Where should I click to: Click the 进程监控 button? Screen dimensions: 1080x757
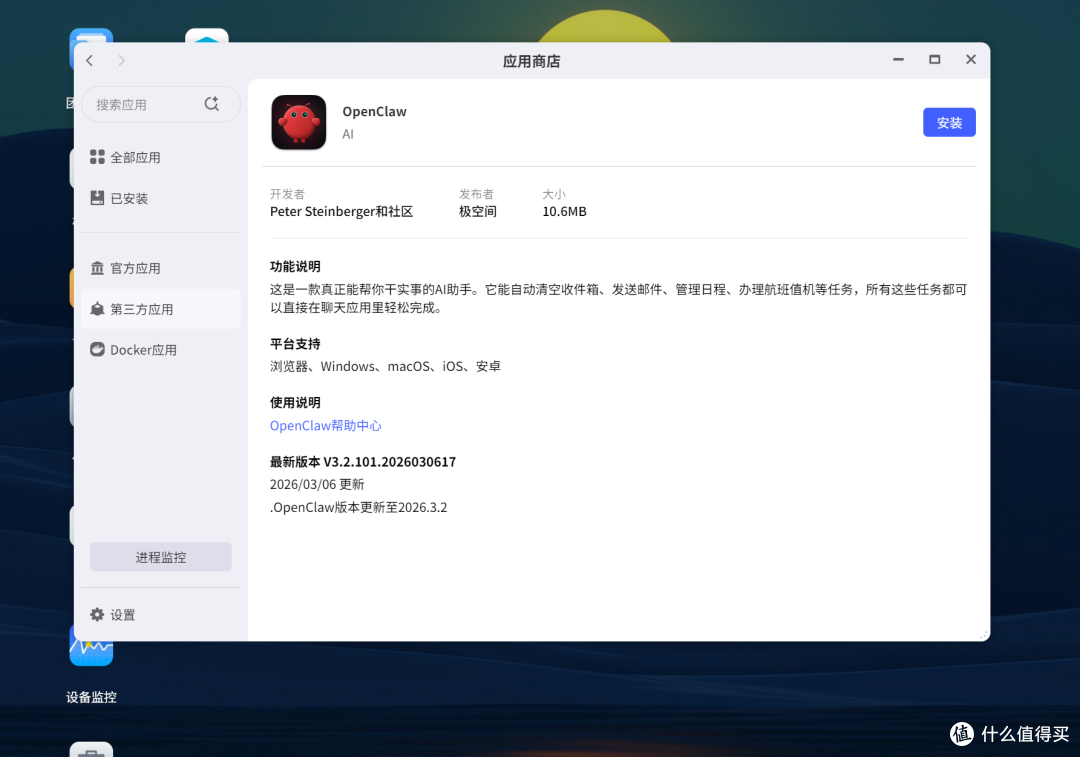(160, 557)
